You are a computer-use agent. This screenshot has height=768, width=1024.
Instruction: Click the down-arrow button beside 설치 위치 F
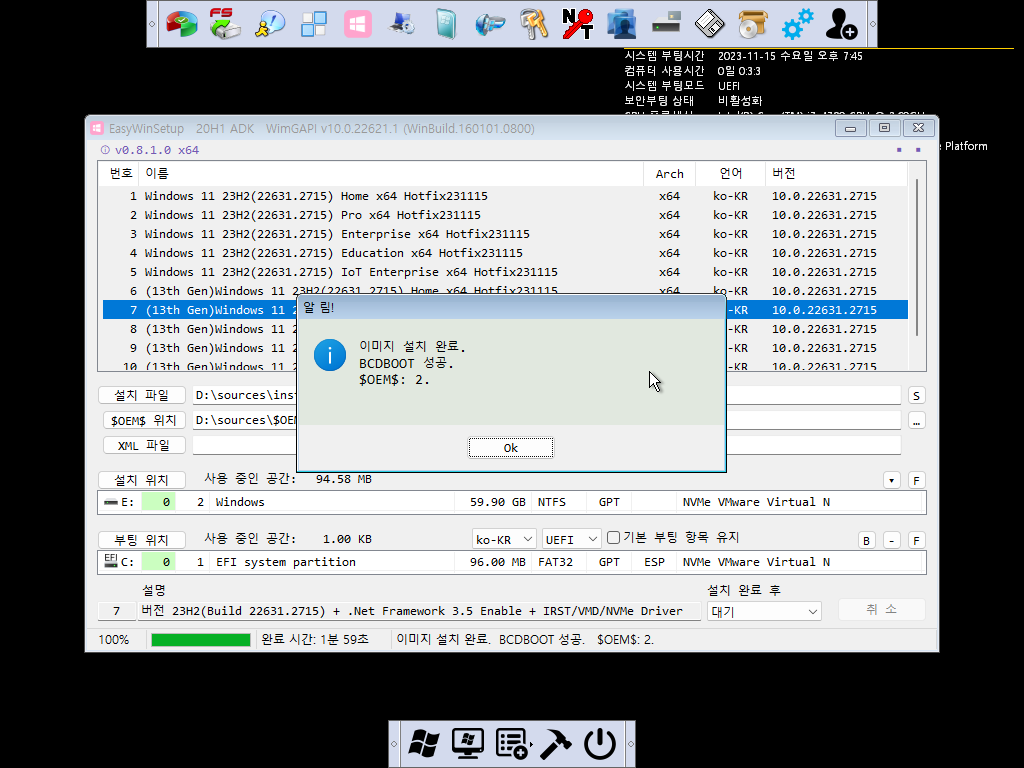(891, 481)
